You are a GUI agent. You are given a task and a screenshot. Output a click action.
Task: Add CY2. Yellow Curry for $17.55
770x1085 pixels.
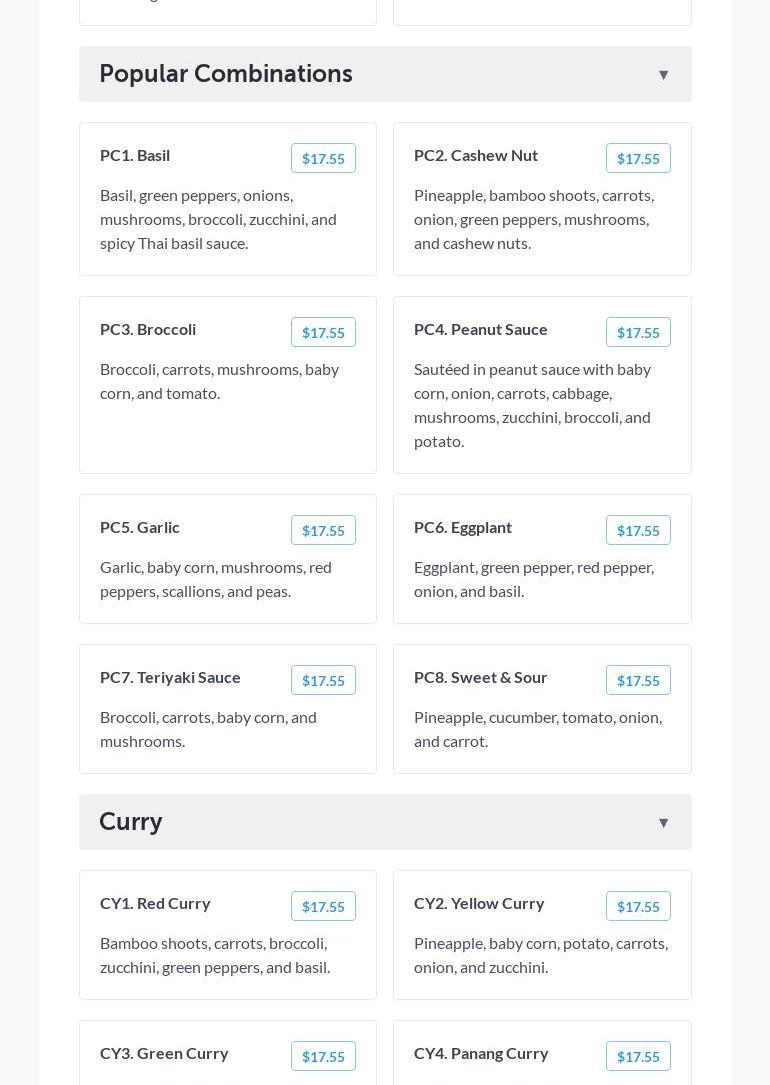point(638,906)
